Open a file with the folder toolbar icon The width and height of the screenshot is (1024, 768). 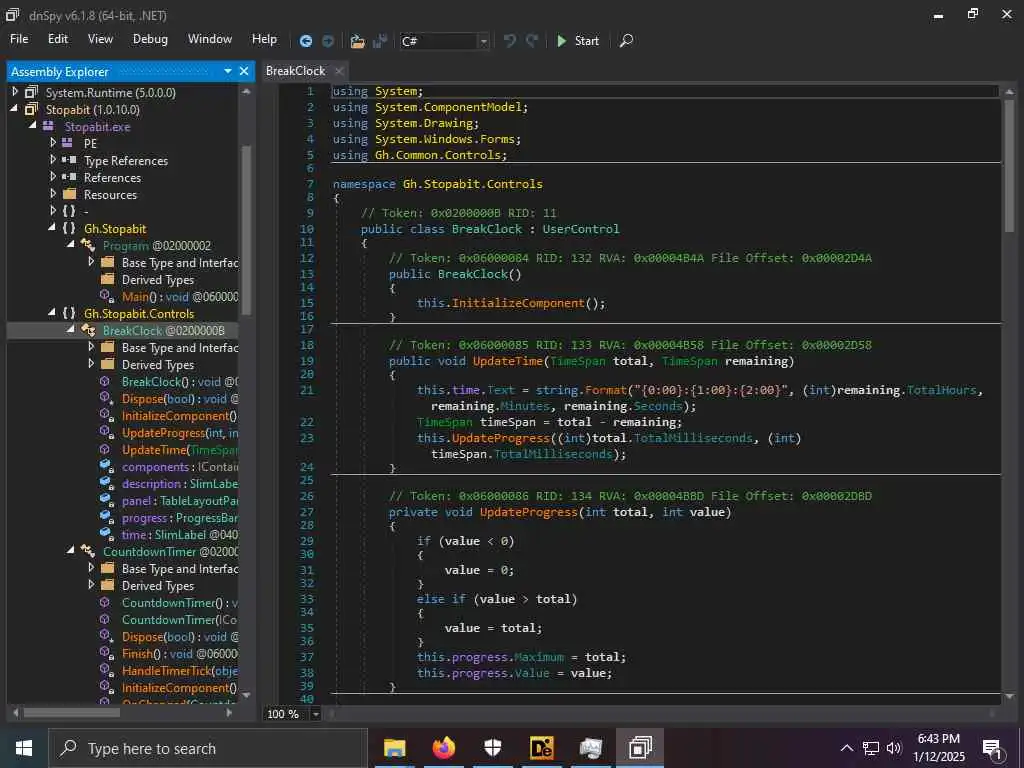tap(357, 41)
